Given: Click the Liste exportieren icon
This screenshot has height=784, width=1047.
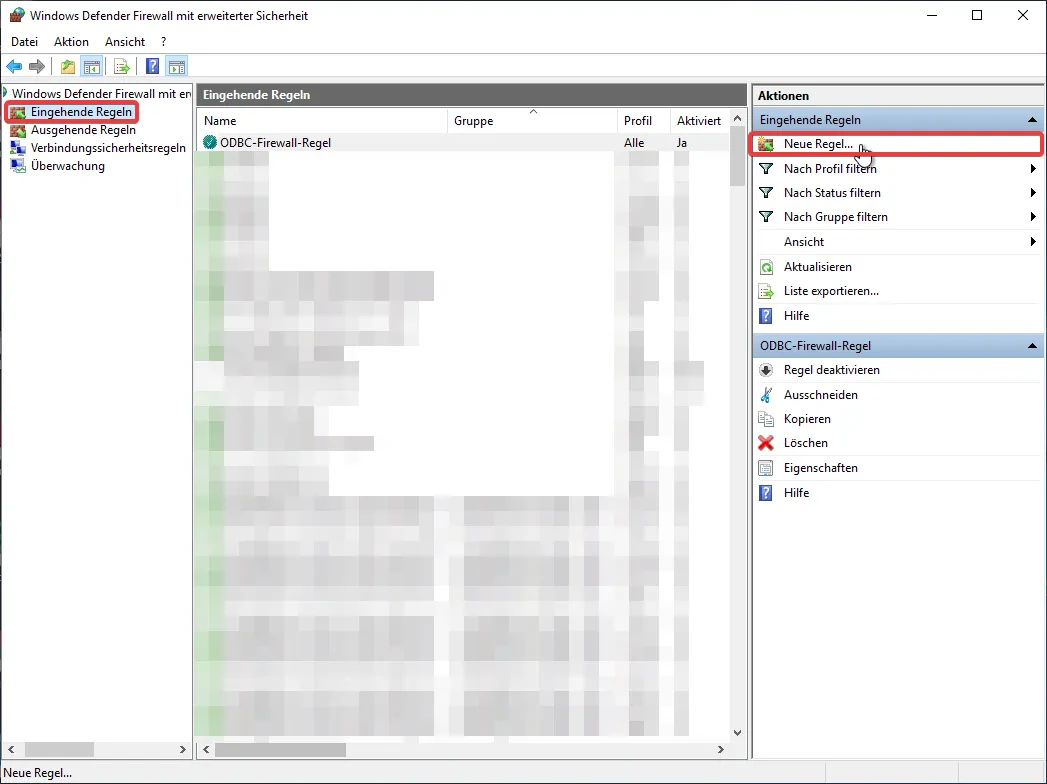Looking at the screenshot, I should [x=766, y=291].
